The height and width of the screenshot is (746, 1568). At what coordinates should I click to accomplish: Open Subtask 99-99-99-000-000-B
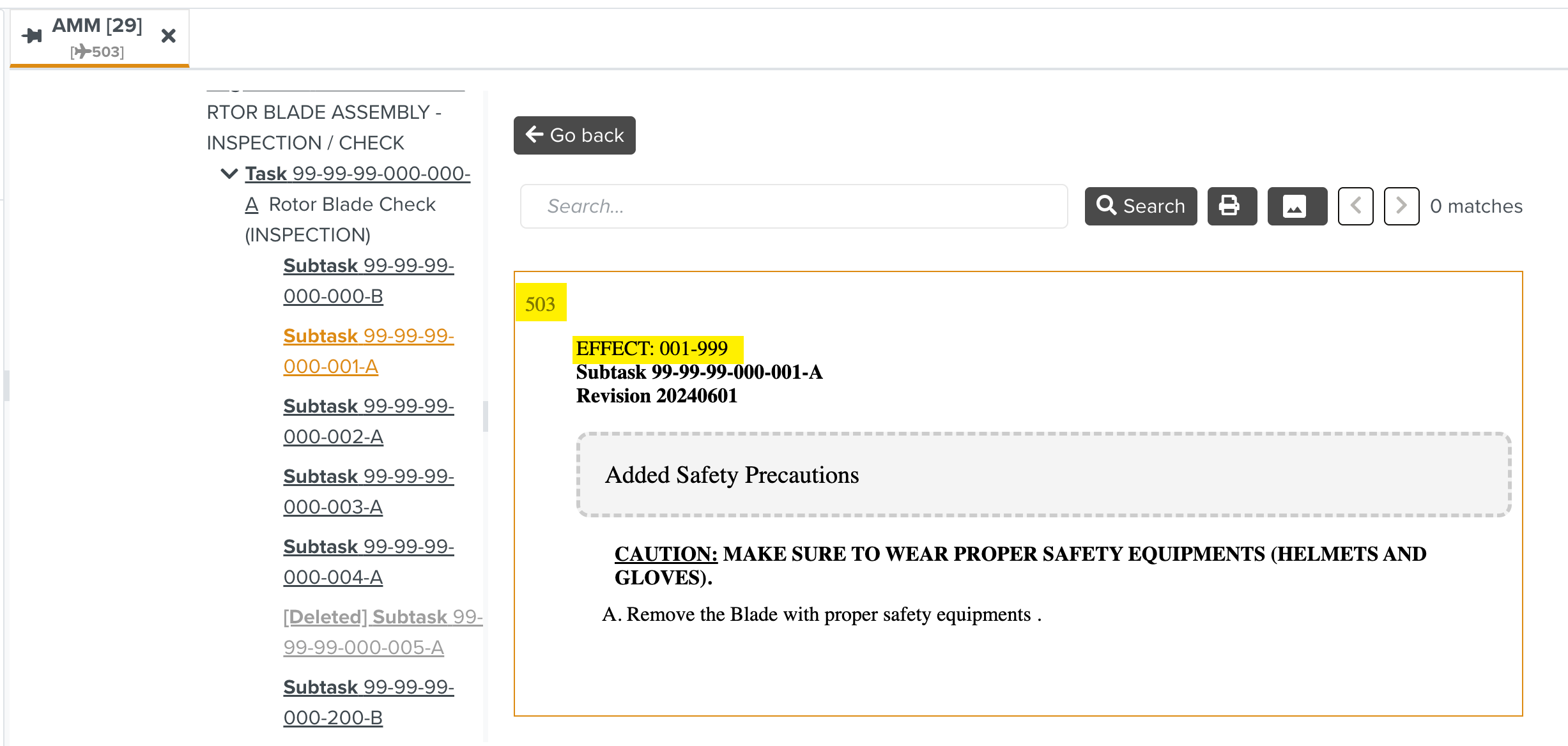369,281
